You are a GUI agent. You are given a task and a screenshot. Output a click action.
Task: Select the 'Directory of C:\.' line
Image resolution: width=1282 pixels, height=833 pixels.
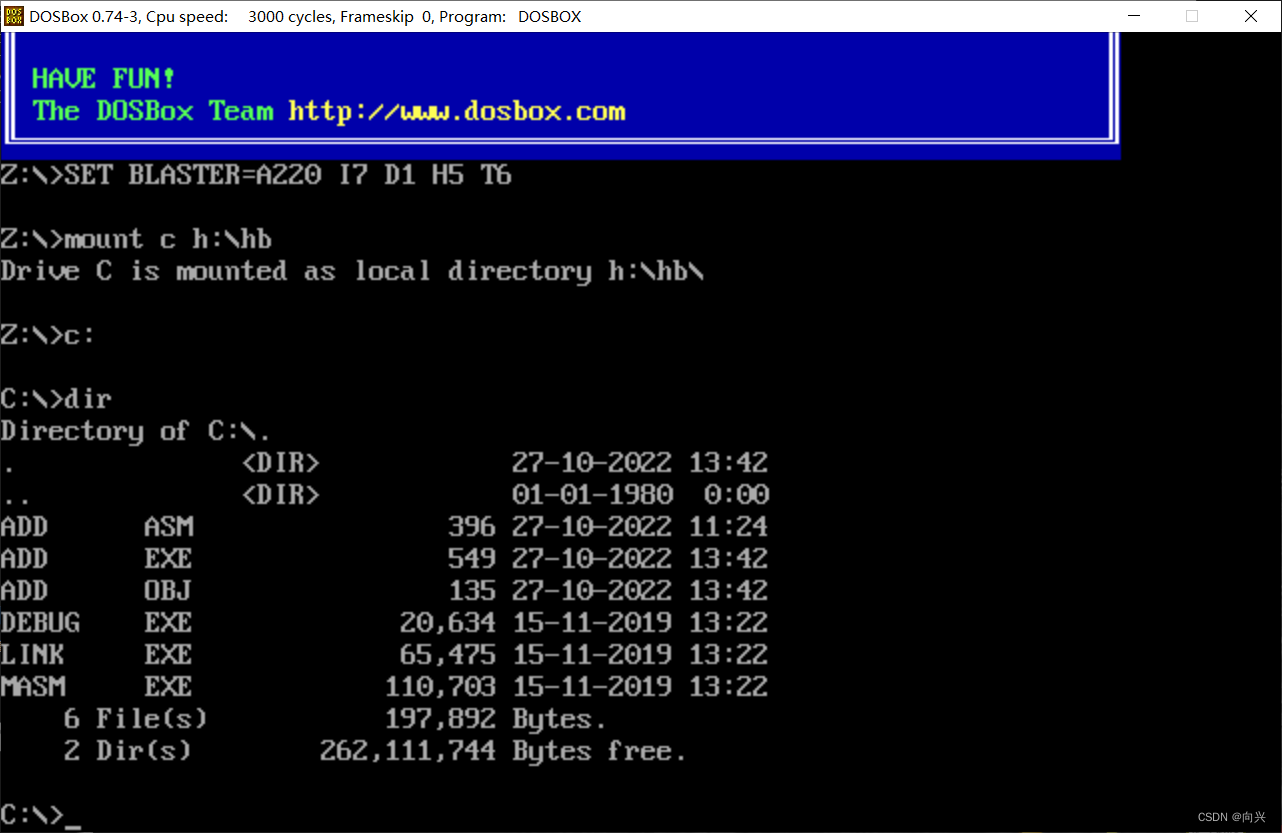[136, 431]
